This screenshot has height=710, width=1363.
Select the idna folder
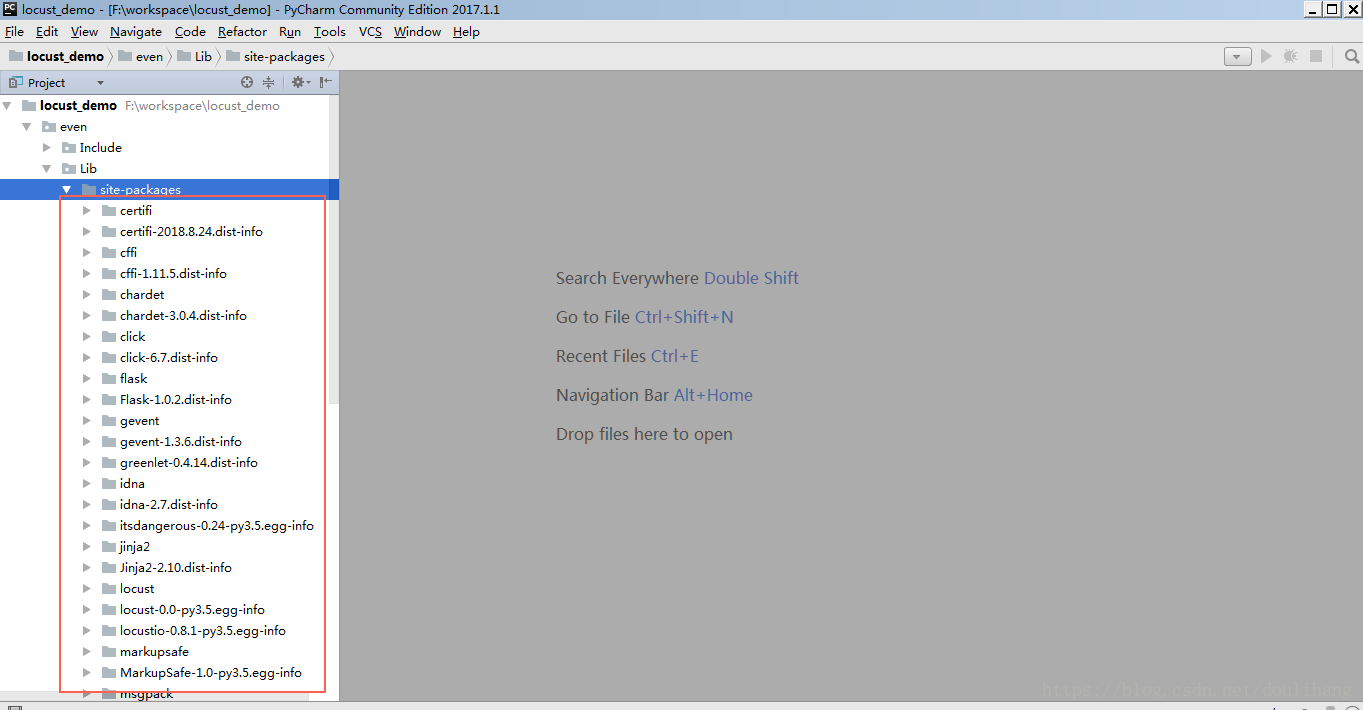coord(132,484)
